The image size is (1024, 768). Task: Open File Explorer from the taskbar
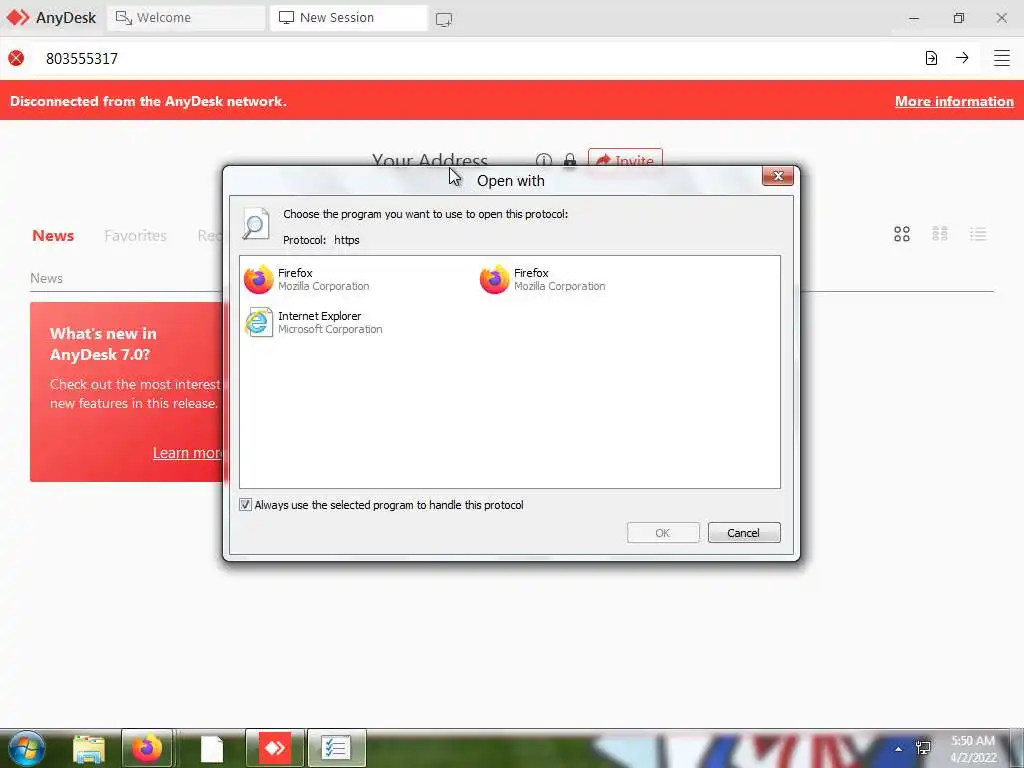[88, 749]
